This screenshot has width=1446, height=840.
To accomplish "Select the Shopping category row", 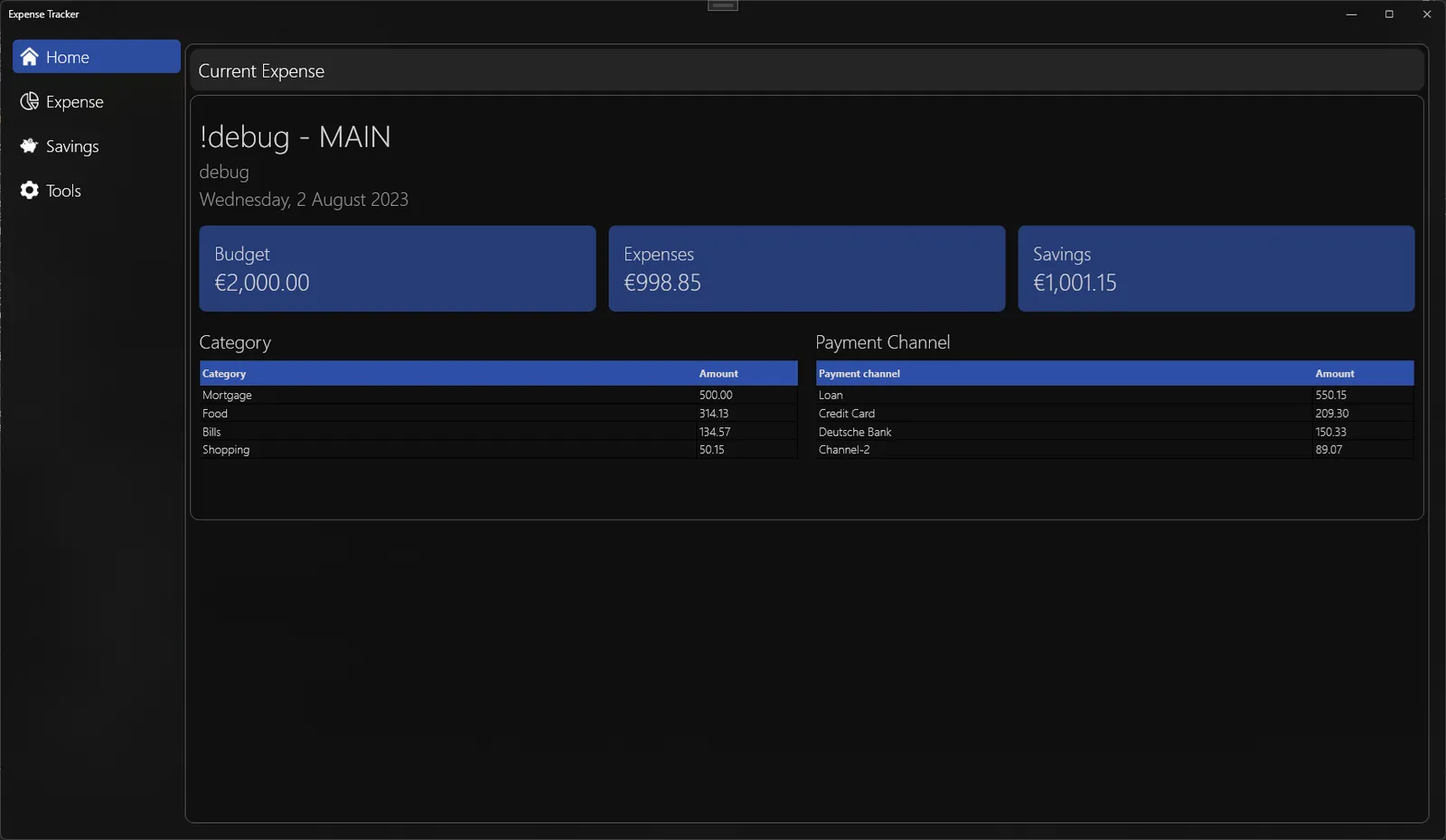I will coord(499,450).
